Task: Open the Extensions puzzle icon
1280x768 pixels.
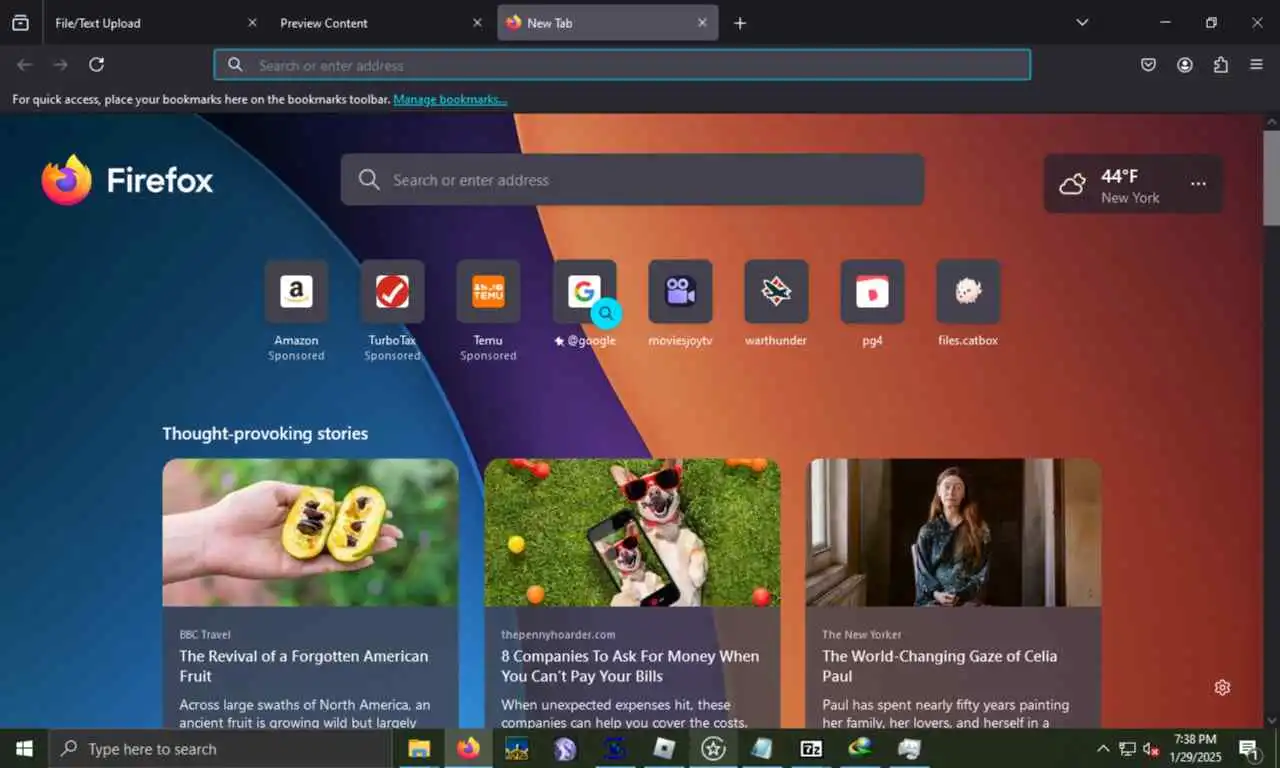Action: tap(1220, 65)
